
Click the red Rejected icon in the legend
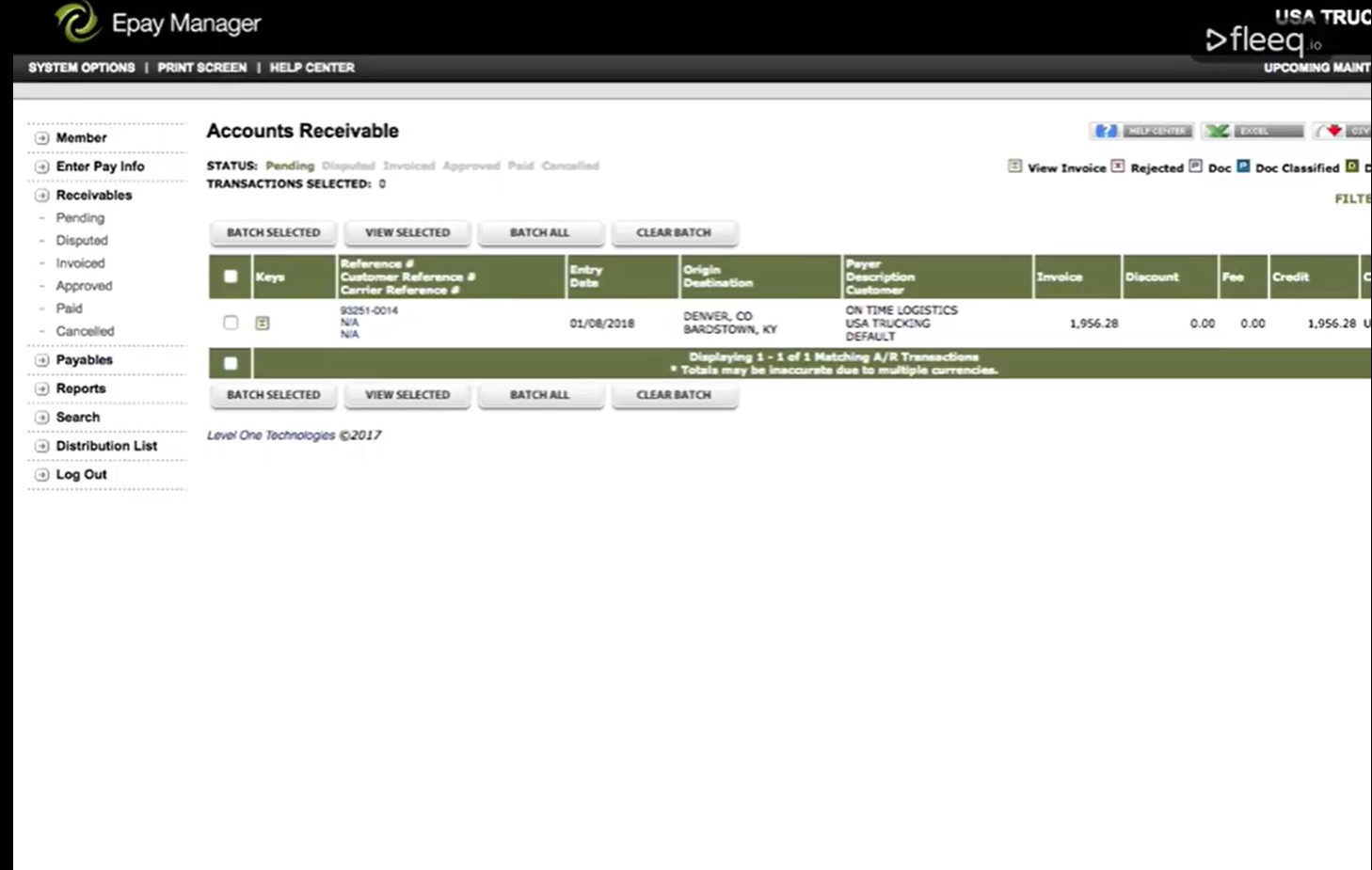point(1117,166)
